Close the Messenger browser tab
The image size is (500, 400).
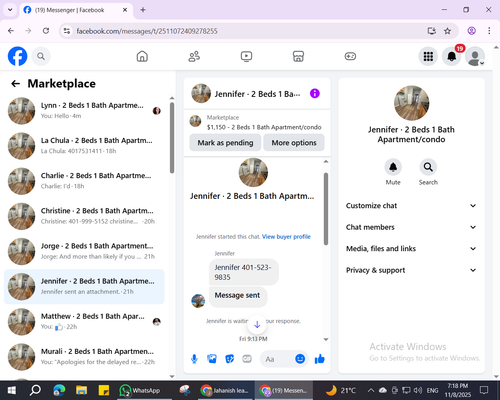coord(125,10)
